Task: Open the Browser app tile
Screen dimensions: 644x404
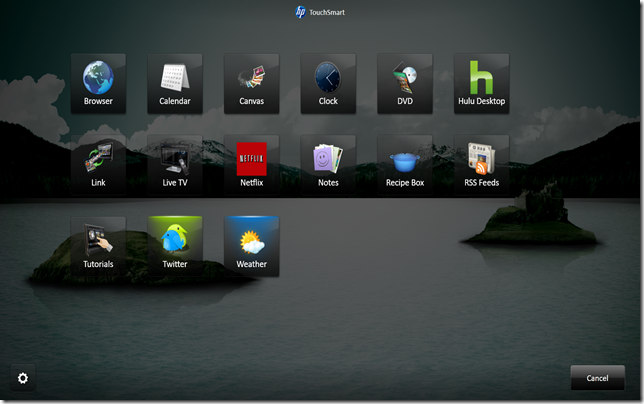Action: [98, 84]
